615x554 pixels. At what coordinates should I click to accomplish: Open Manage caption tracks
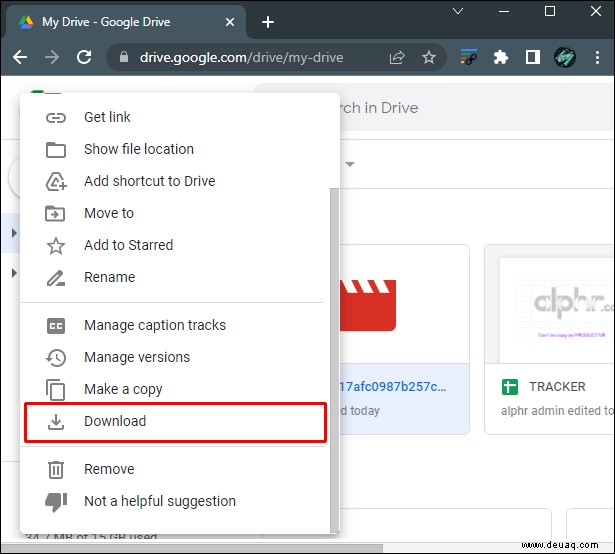175,325
